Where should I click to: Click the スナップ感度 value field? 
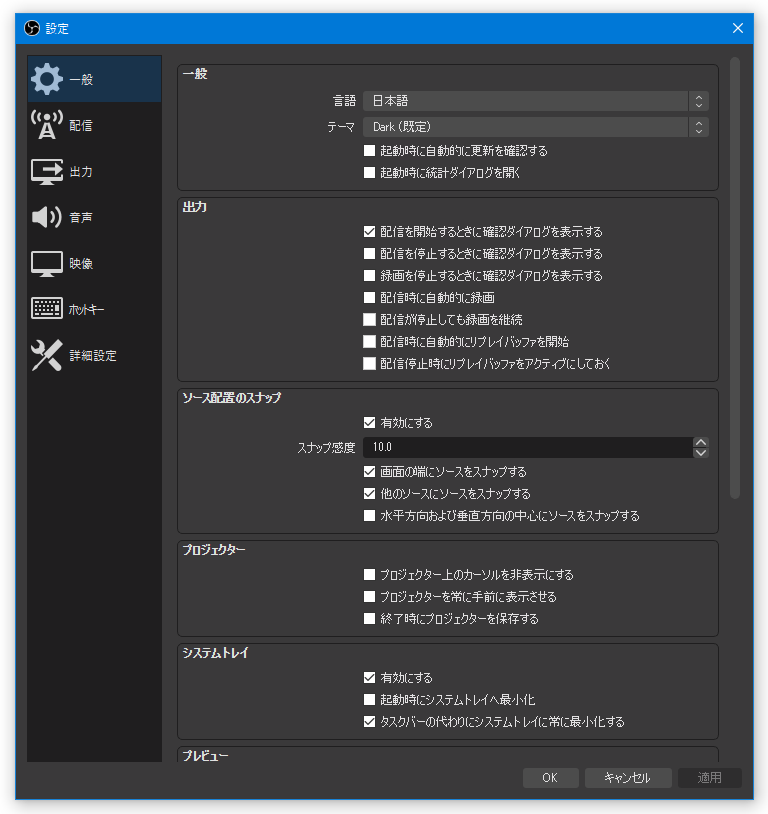coord(528,447)
